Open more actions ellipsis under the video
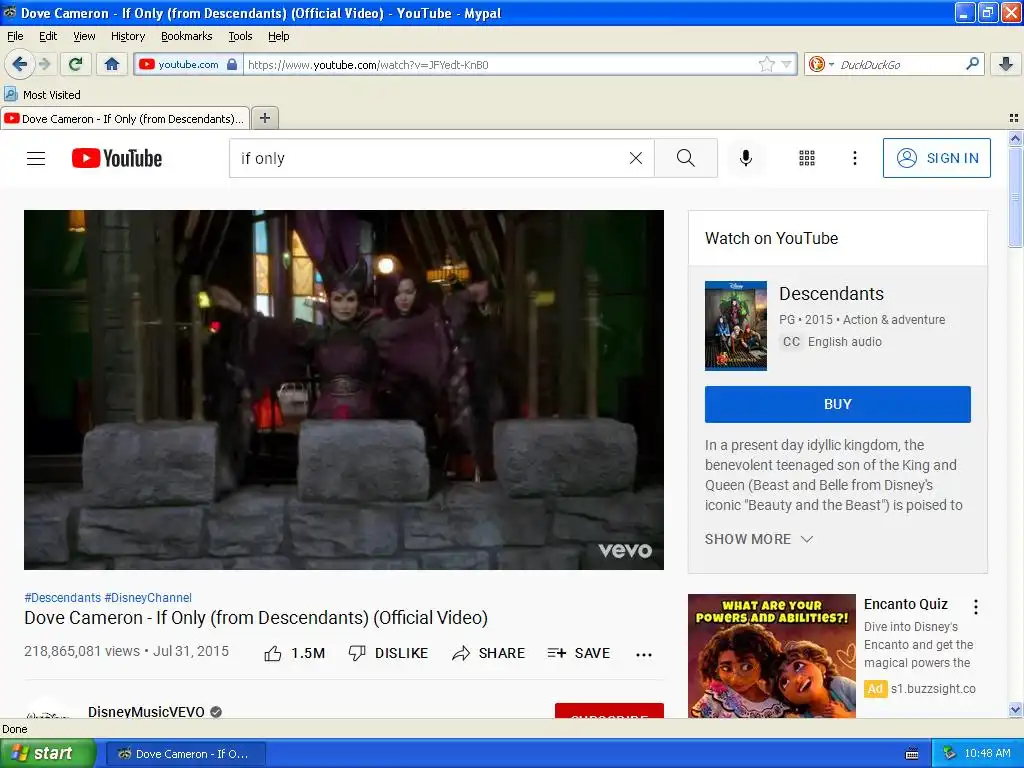Image resolution: width=1024 pixels, height=768 pixels. tap(644, 654)
